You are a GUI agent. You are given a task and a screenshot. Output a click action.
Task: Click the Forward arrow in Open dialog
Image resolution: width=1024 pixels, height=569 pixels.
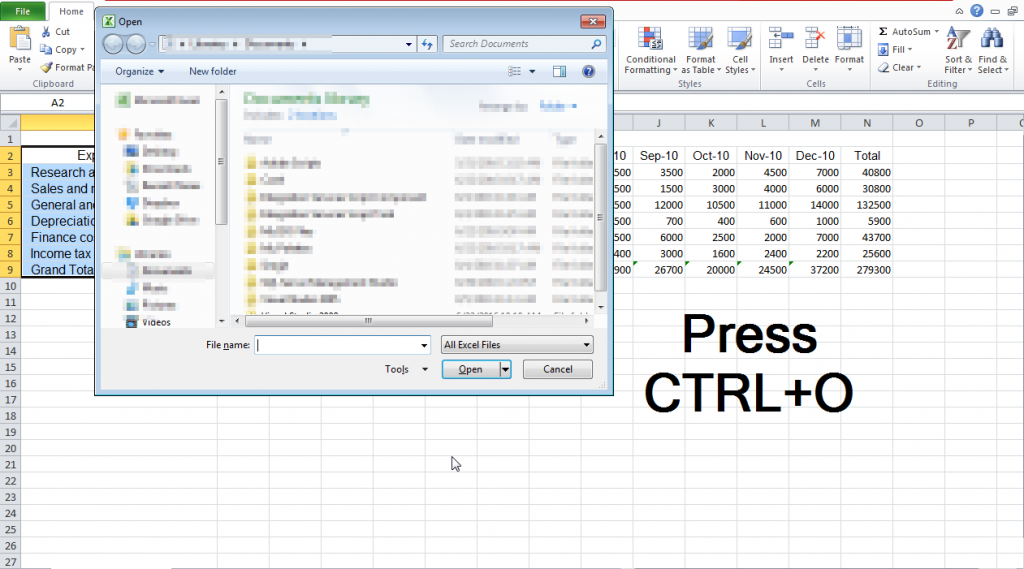[136, 44]
